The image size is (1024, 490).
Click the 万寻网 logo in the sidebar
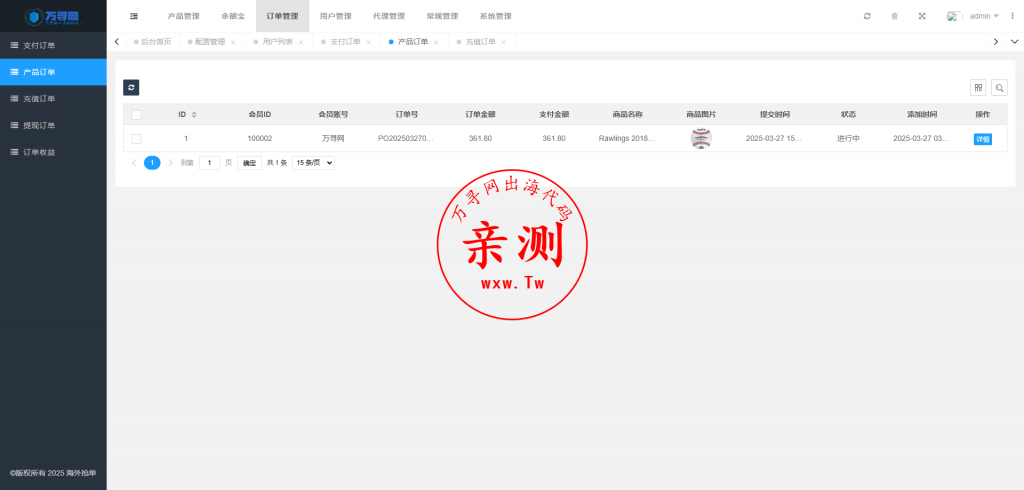tap(53, 16)
